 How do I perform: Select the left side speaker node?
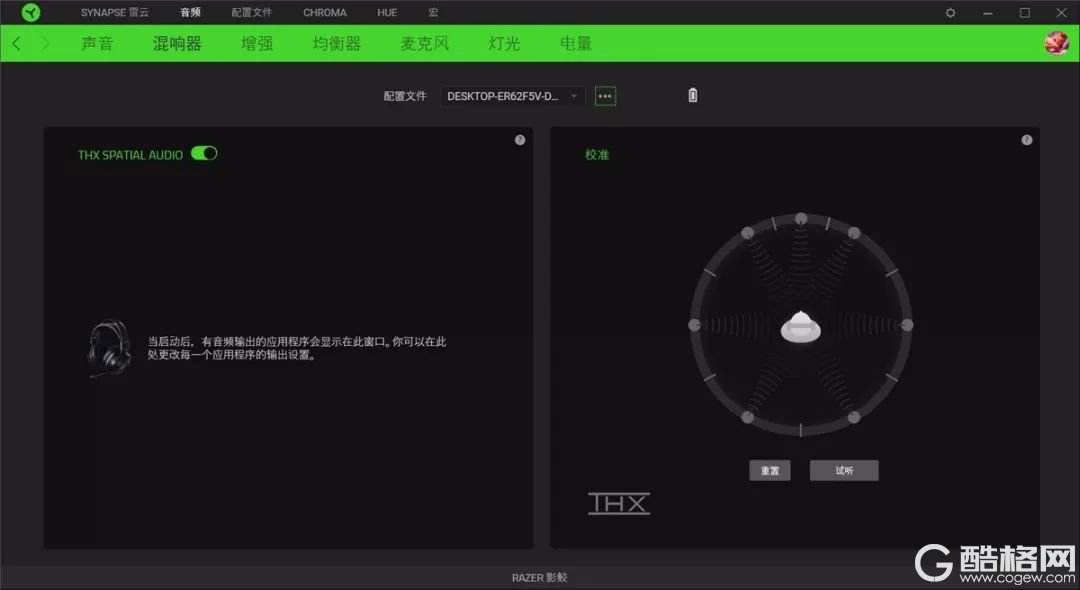(x=694, y=325)
